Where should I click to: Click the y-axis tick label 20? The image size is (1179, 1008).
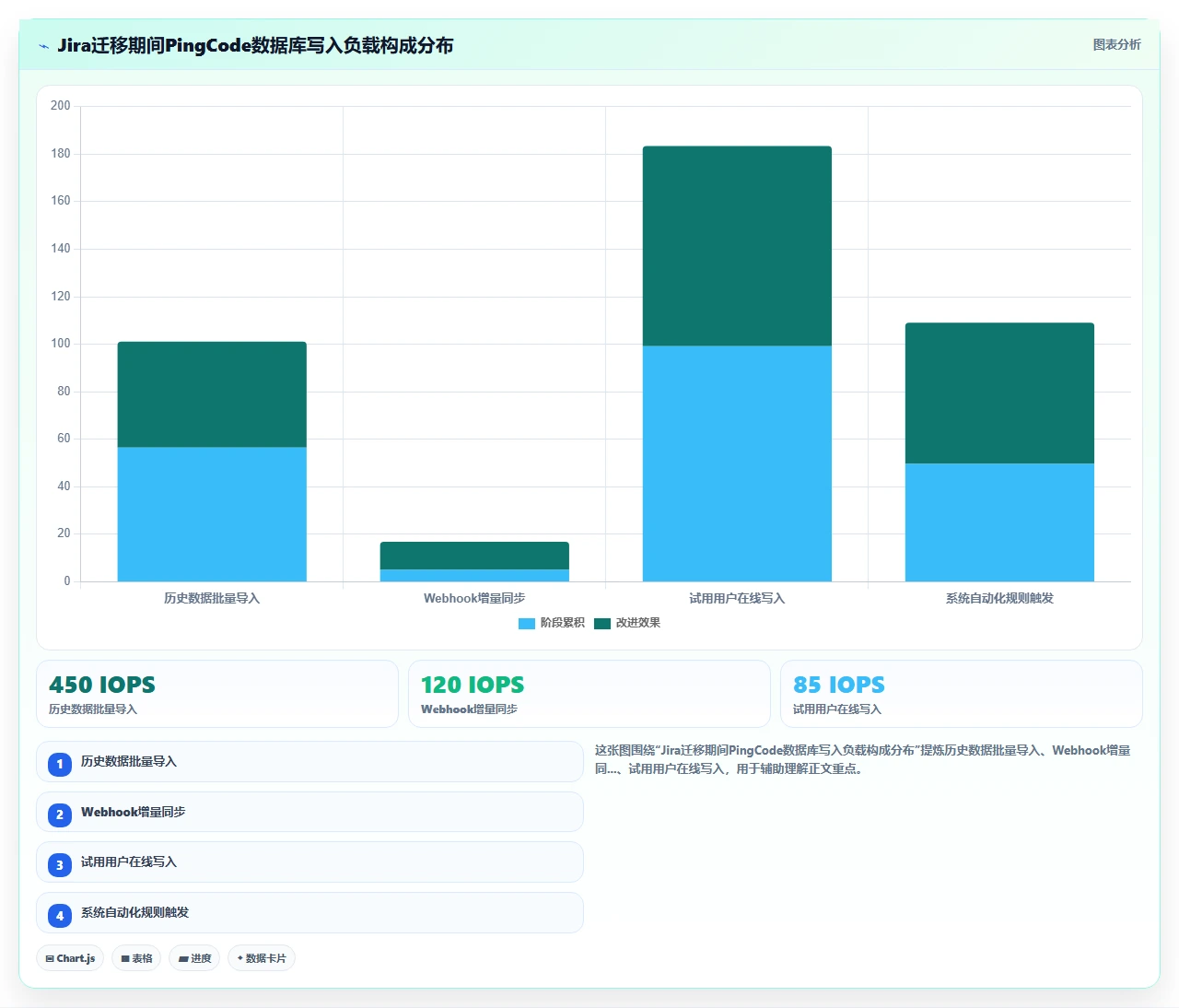[x=64, y=533]
